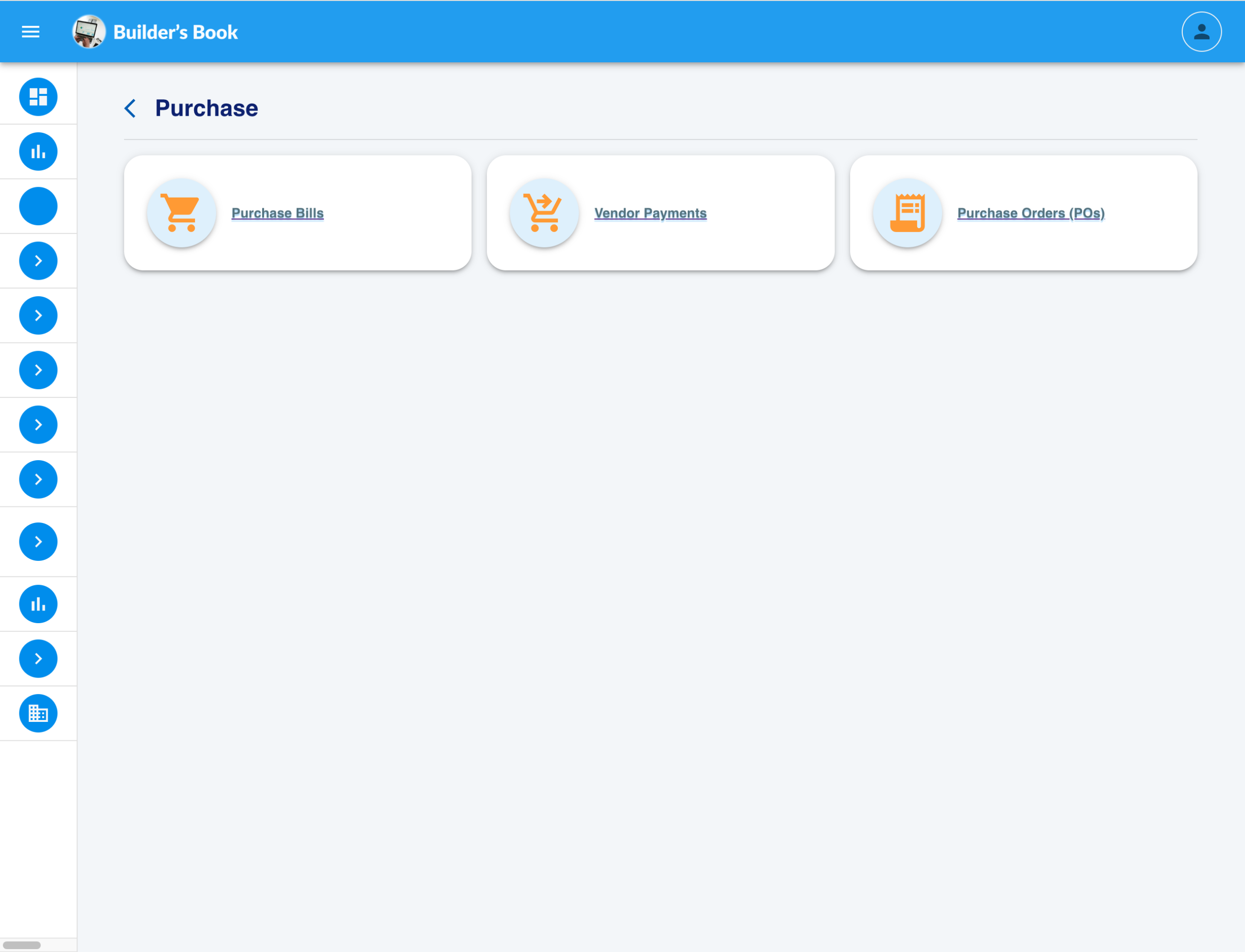Expand the last chevron sidebar item
This screenshot has height=952, width=1245.
pos(38,659)
